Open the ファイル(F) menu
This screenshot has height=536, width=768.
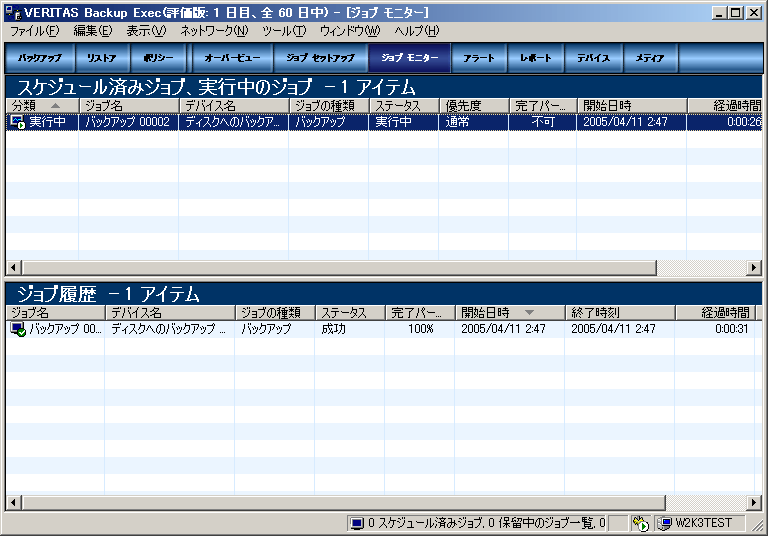[x=35, y=31]
